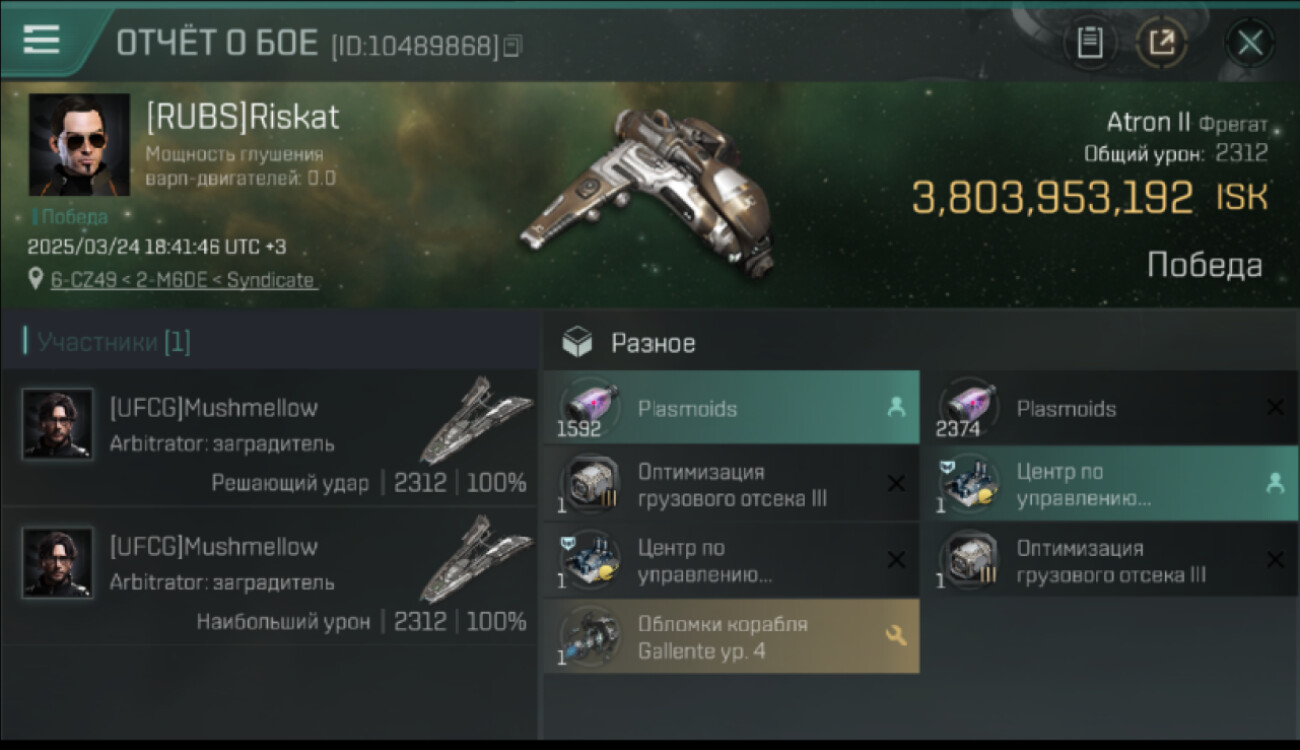Close the battle report window
The image size is (1300, 750).
click(1250, 43)
